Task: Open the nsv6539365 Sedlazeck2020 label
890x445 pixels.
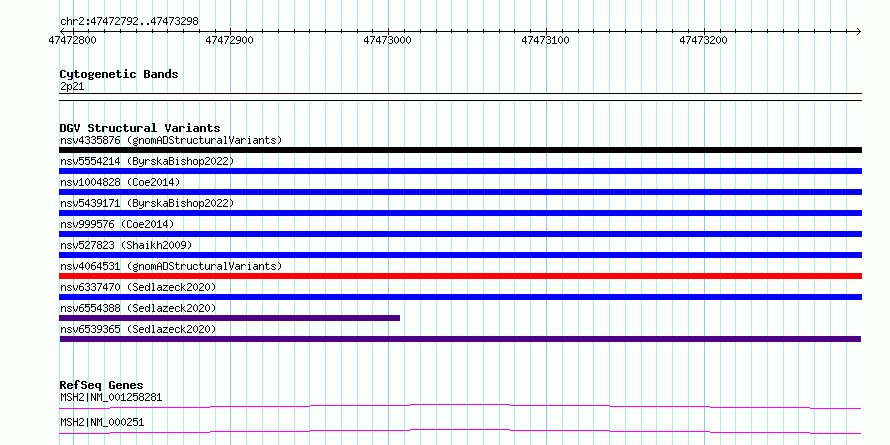Action: pyautogui.click(x=138, y=329)
